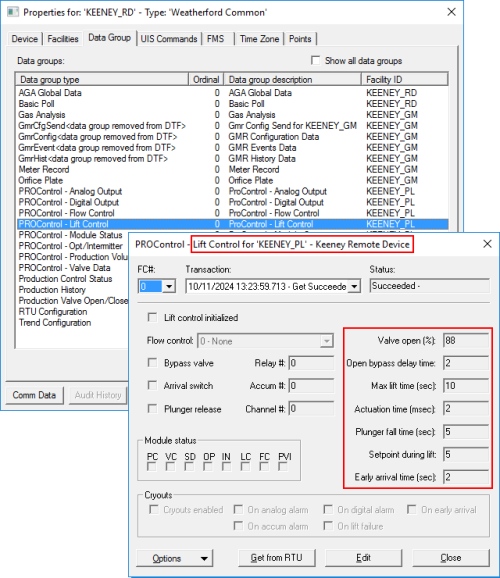Click the Close button in Lift Control dialog
Screen dimensions: 500x578
click(451, 558)
